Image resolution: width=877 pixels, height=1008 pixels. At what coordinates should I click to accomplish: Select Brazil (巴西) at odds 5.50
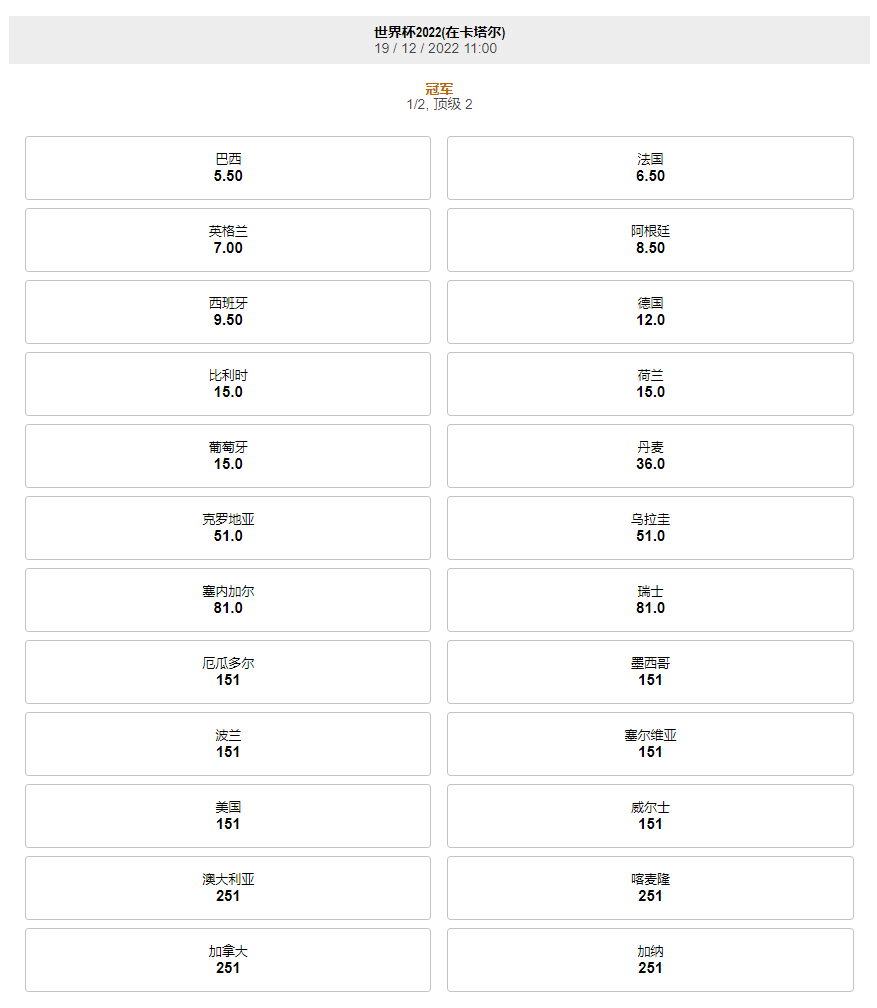228,168
